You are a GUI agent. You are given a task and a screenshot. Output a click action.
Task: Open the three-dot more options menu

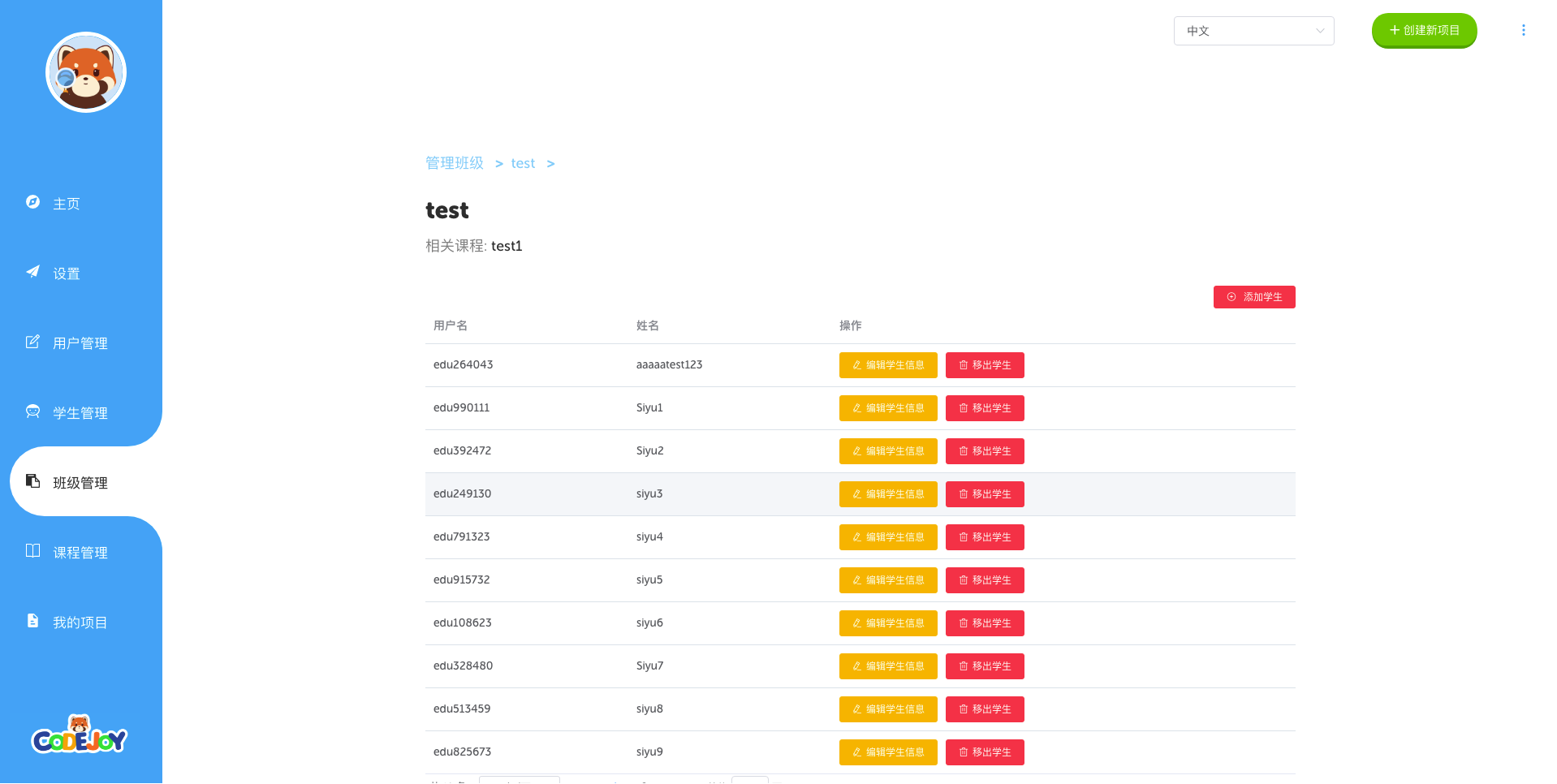[1523, 30]
